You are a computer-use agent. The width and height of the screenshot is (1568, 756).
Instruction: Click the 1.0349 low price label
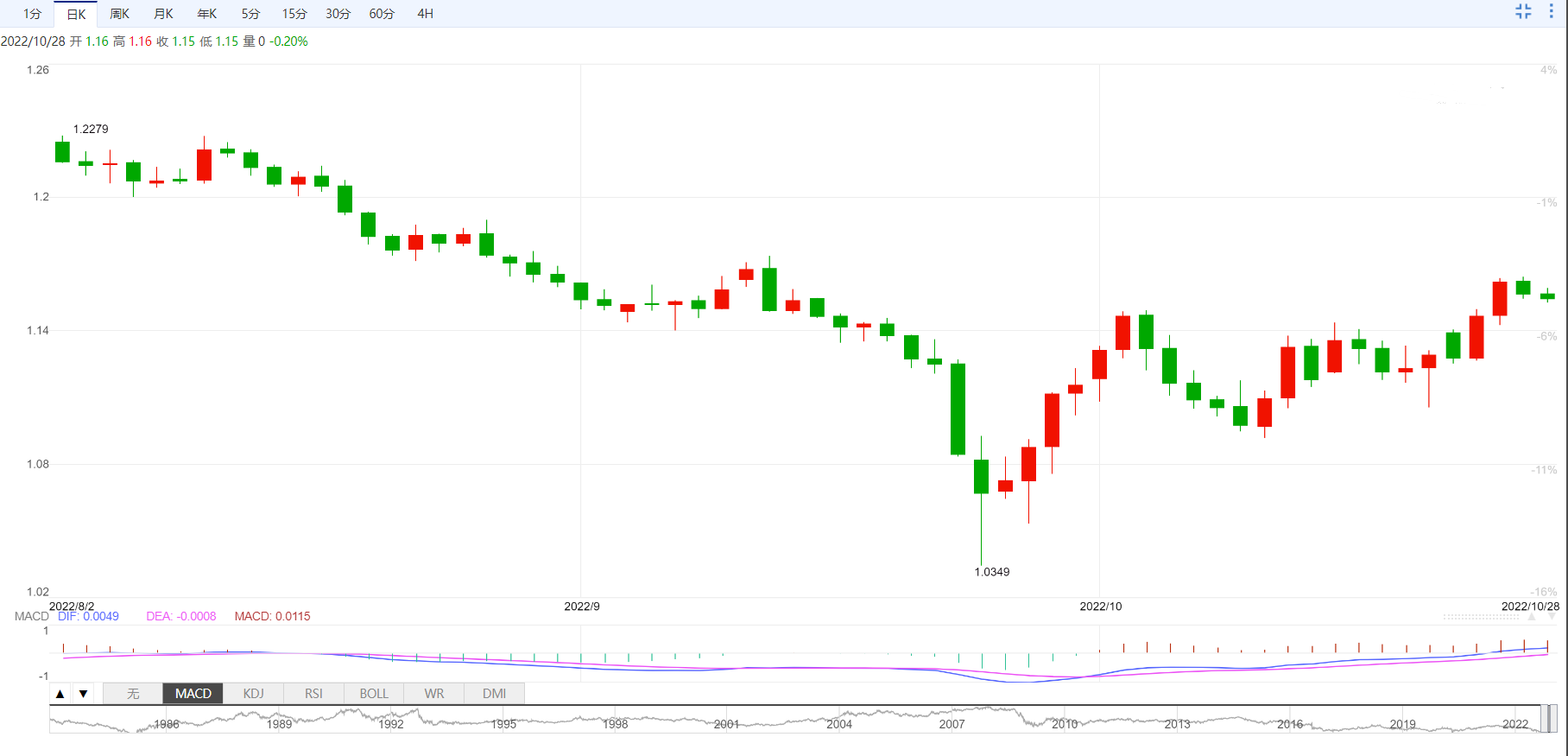992,572
